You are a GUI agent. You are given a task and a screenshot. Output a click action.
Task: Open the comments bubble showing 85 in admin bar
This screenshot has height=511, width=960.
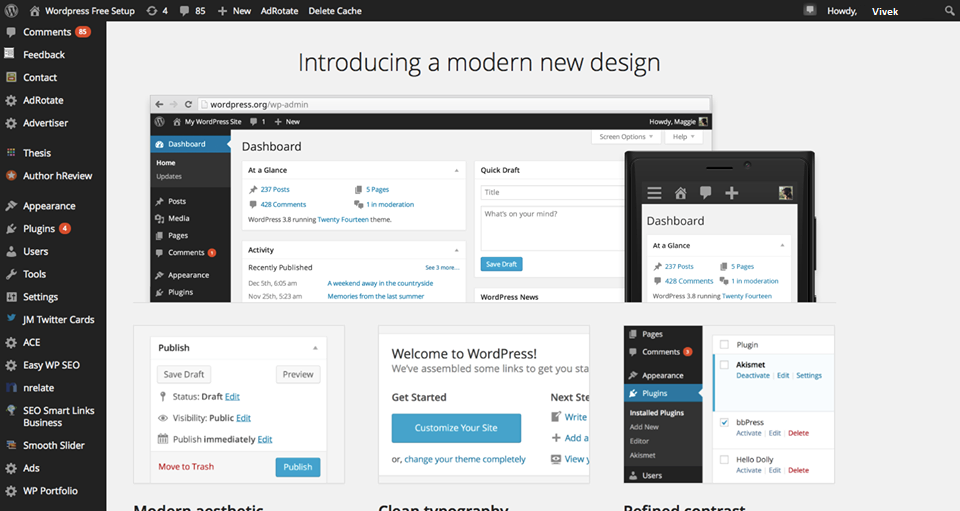[192, 10]
